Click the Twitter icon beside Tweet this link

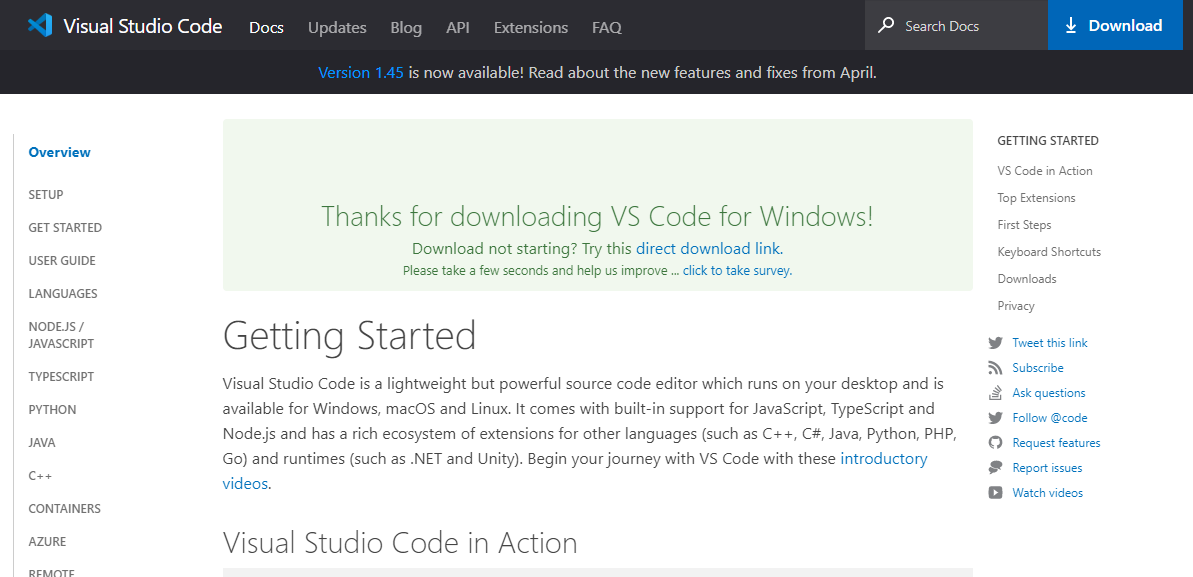point(995,343)
